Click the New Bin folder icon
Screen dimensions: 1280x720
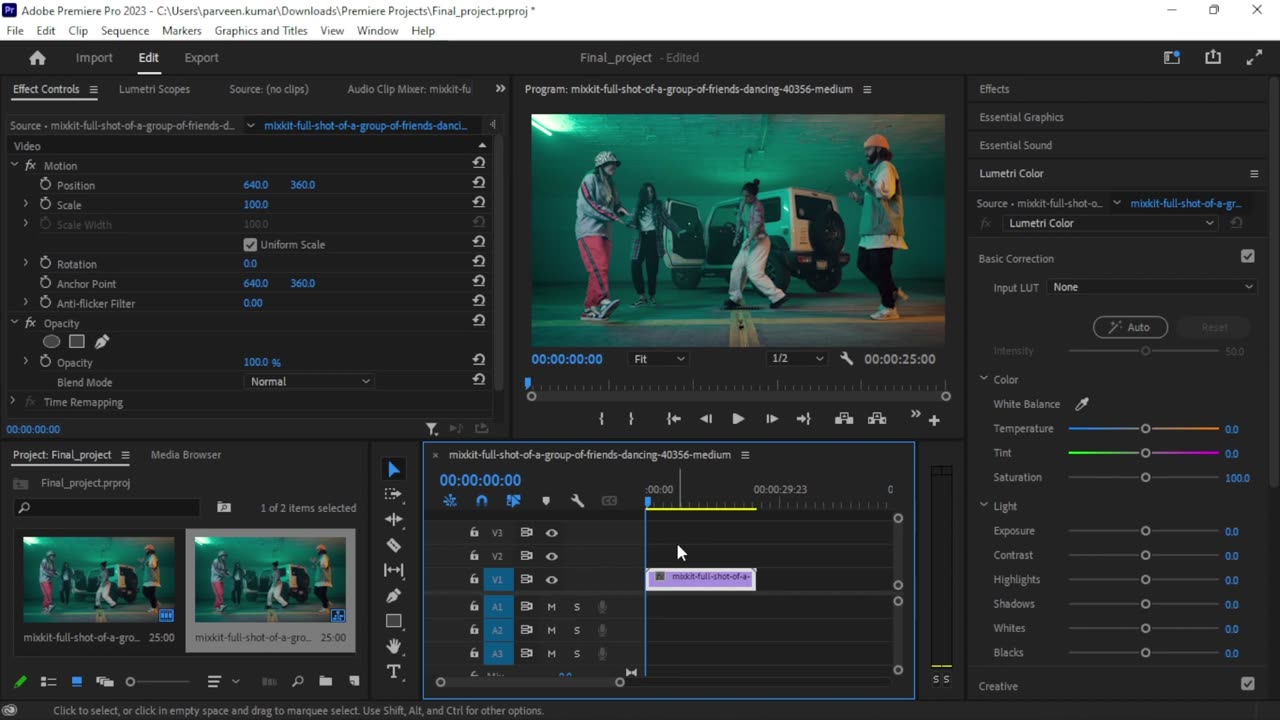[325, 682]
